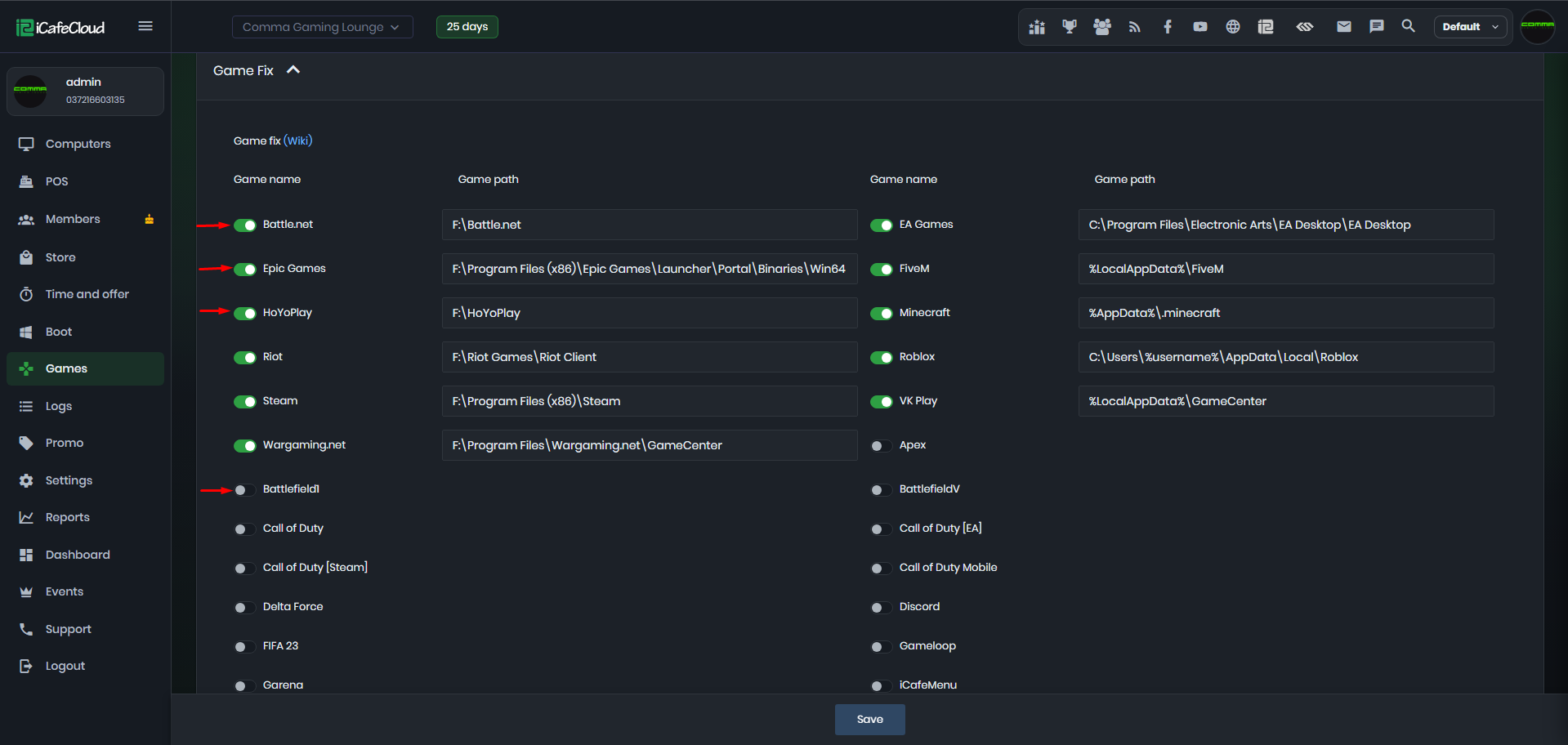Disable the Minecraft toggle

point(882,314)
